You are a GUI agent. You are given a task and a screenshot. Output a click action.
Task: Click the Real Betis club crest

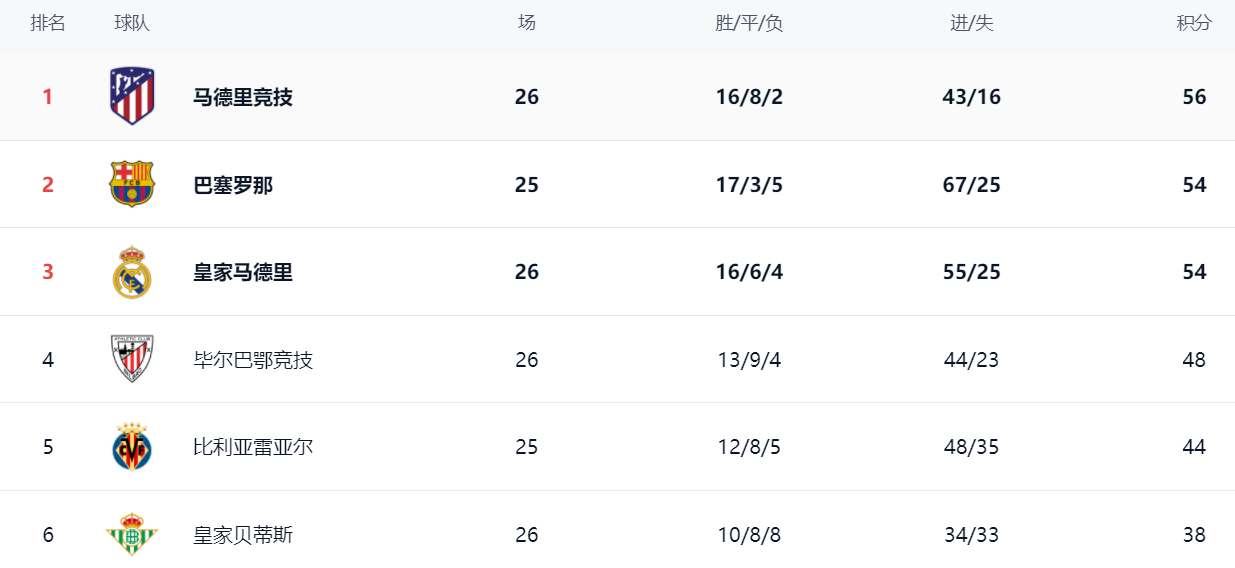point(132,534)
